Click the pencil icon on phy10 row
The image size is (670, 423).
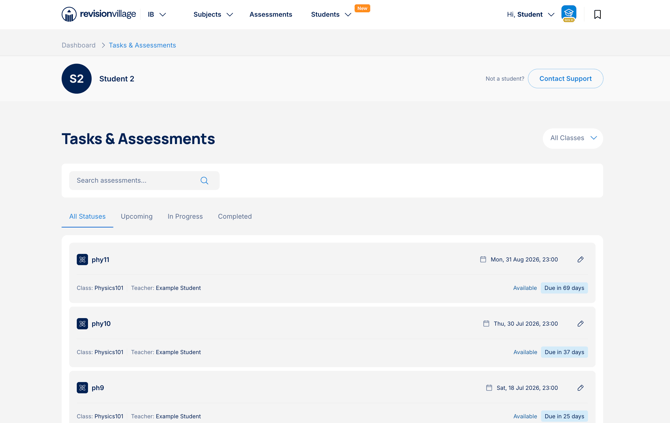pyautogui.click(x=580, y=323)
